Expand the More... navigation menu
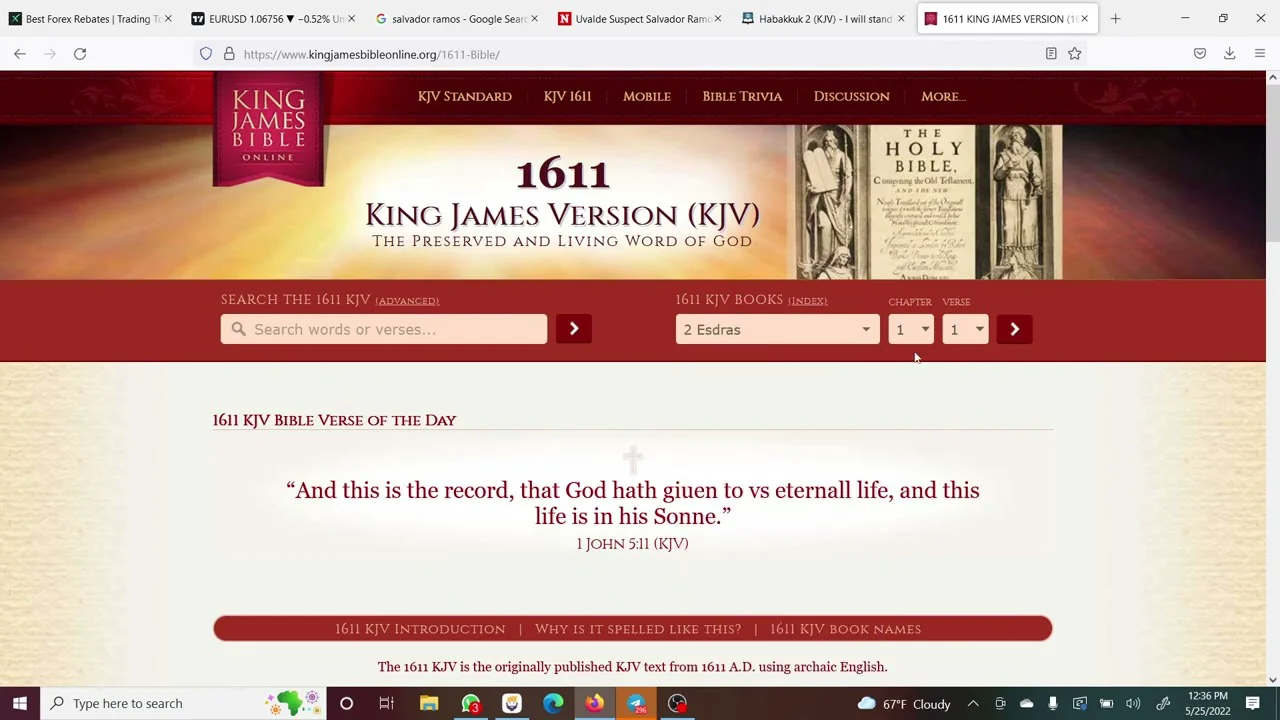1280x720 pixels. click(x=943, y=96)
